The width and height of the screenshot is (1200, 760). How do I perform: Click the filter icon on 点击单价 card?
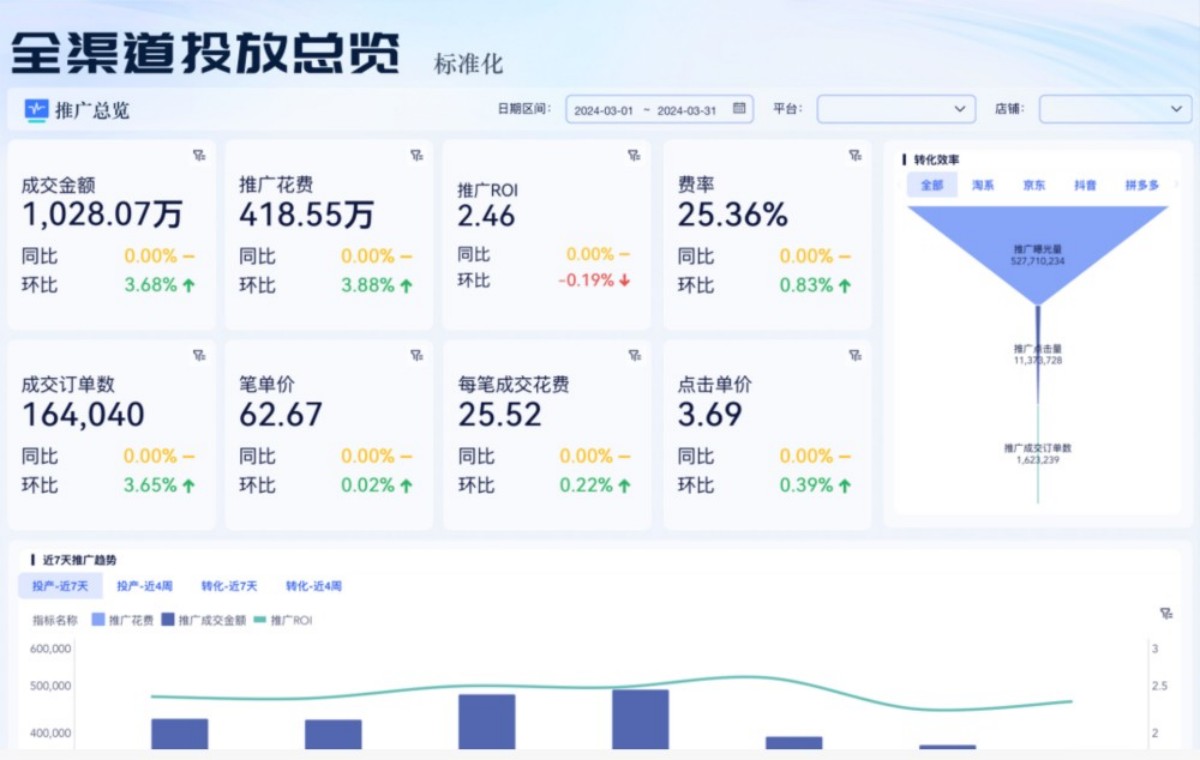[x=852, y=354]
